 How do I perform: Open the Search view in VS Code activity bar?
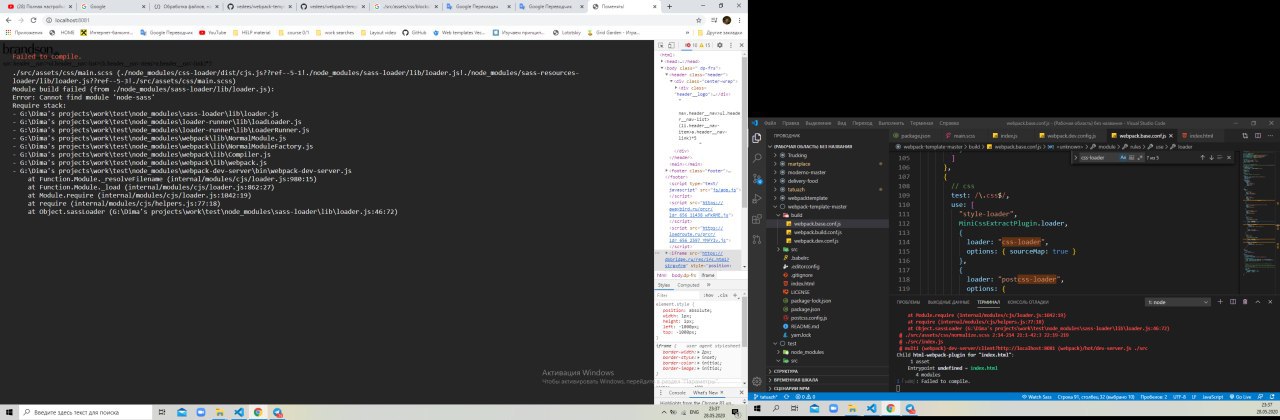[757, 158]
